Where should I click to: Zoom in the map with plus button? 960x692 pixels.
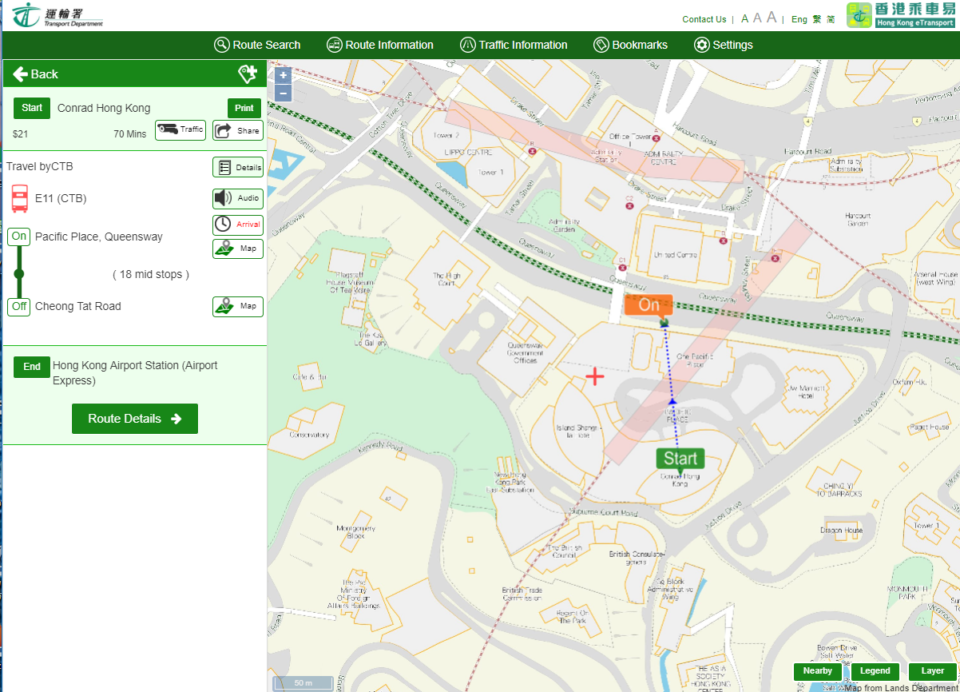point(283,75)
